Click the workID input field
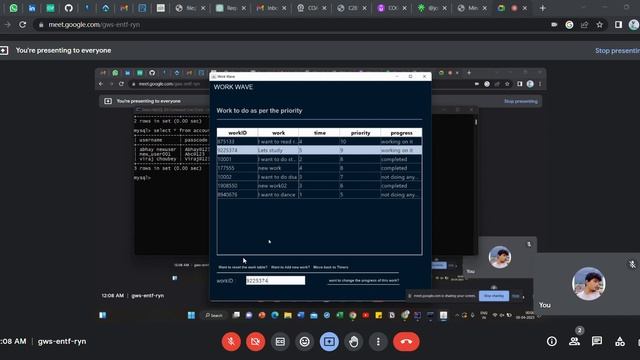The height and width of the screenshot is (360, 640). coord(276,280)
